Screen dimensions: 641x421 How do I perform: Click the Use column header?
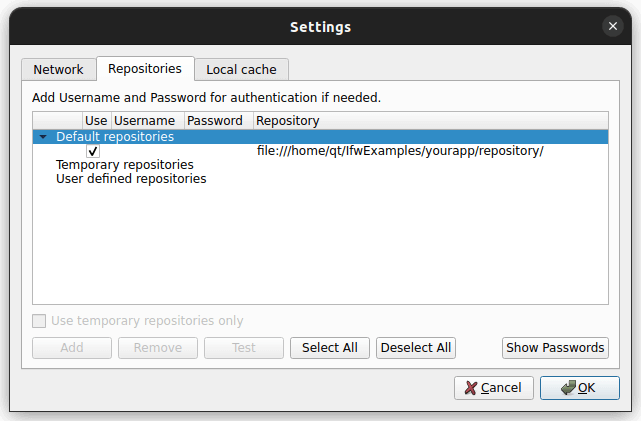[x=95, y=121]
